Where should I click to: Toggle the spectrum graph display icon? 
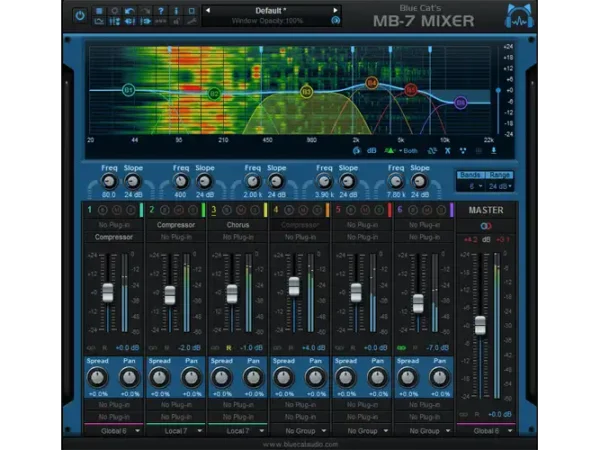tap(99, 21)
